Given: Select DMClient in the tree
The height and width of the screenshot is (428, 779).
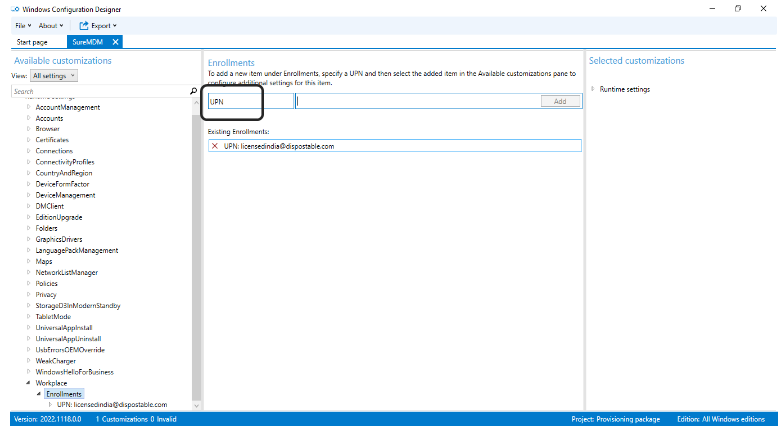Looking at the screenshot, I should 50,206.
